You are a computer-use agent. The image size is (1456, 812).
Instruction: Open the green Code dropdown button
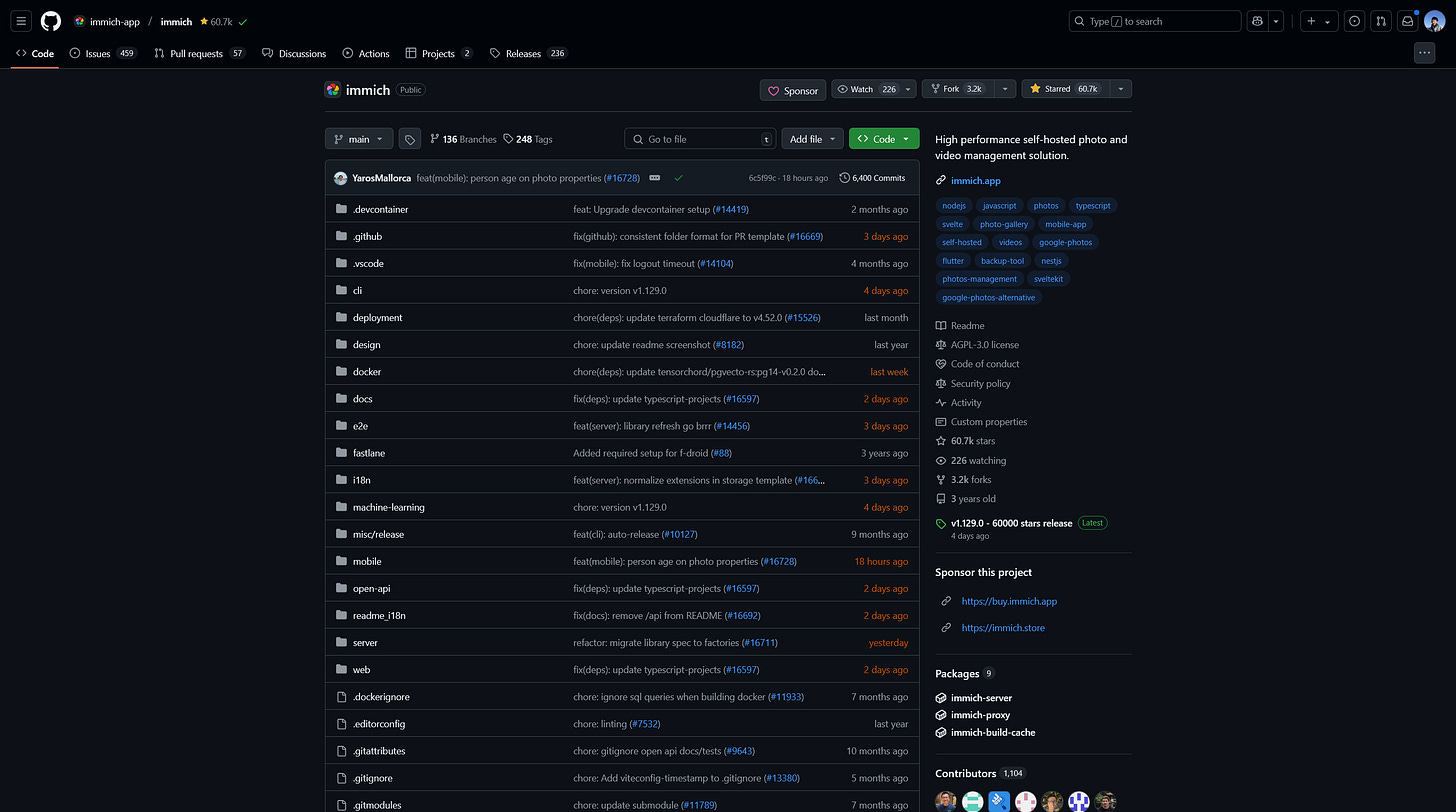(884, 139)
